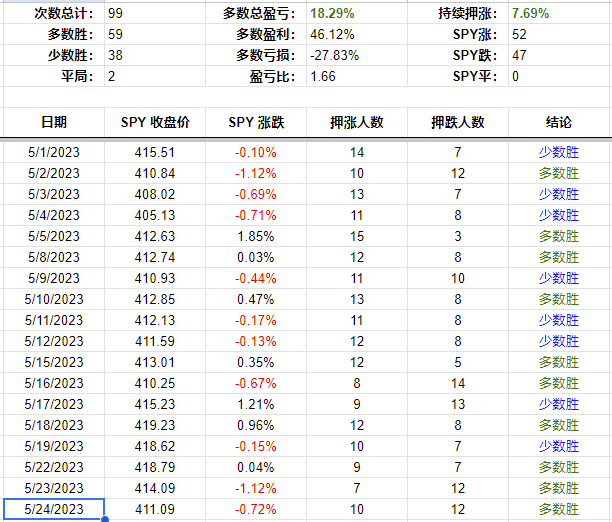Select the change cell -0.72%
612x522 pixels.
[x=256, y=509]
